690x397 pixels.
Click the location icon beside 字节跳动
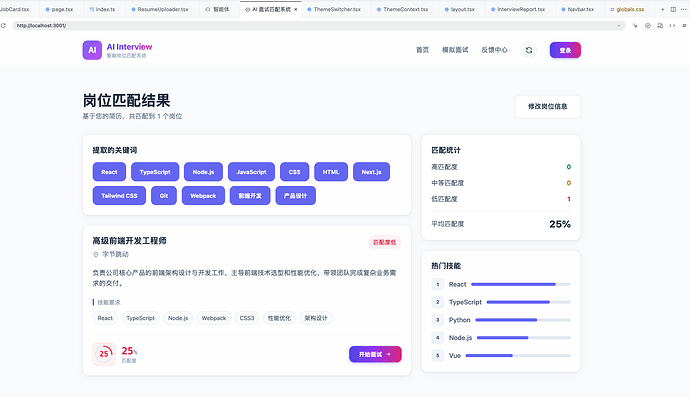pos(95,254)
